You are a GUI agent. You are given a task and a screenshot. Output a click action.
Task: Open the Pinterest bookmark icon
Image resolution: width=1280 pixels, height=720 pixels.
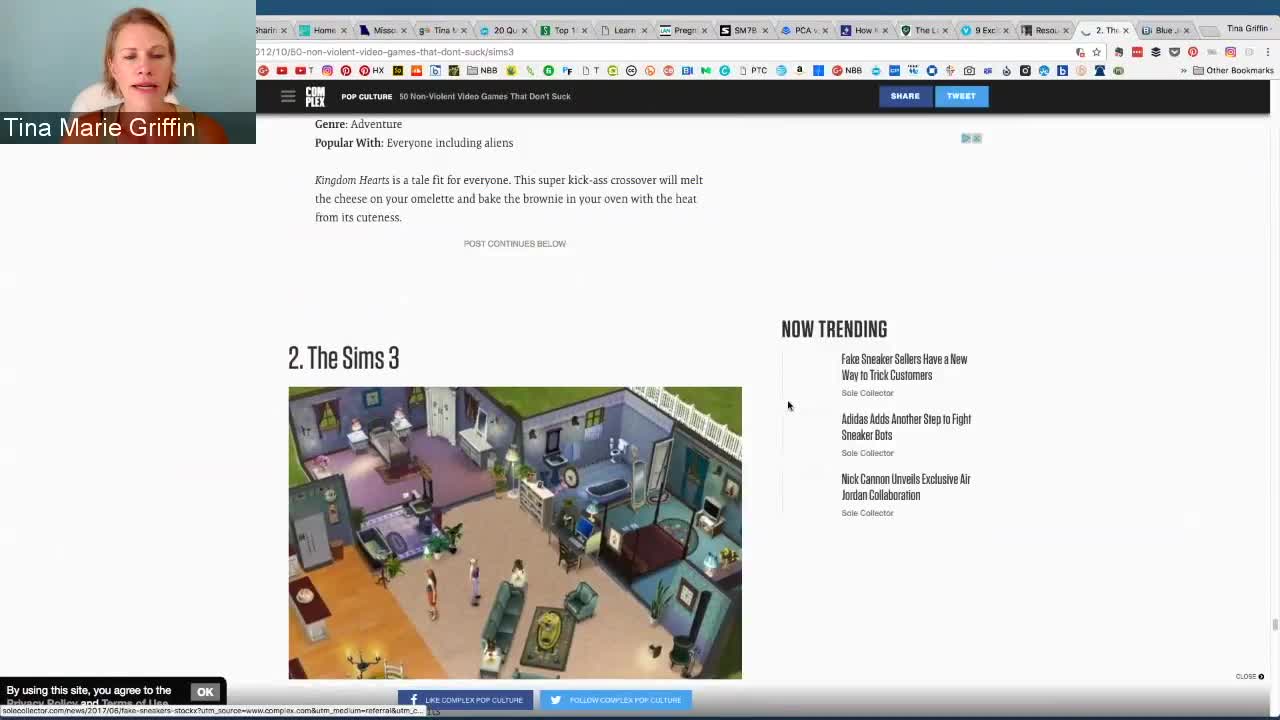coord(345,70)
